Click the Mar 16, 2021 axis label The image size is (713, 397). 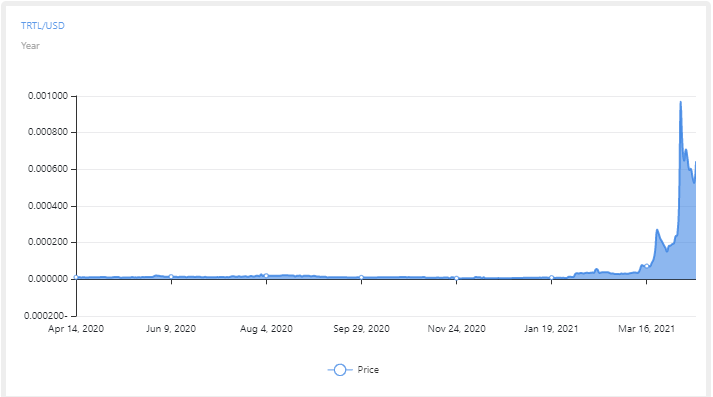pyautogui.click(x=647, y=329)
